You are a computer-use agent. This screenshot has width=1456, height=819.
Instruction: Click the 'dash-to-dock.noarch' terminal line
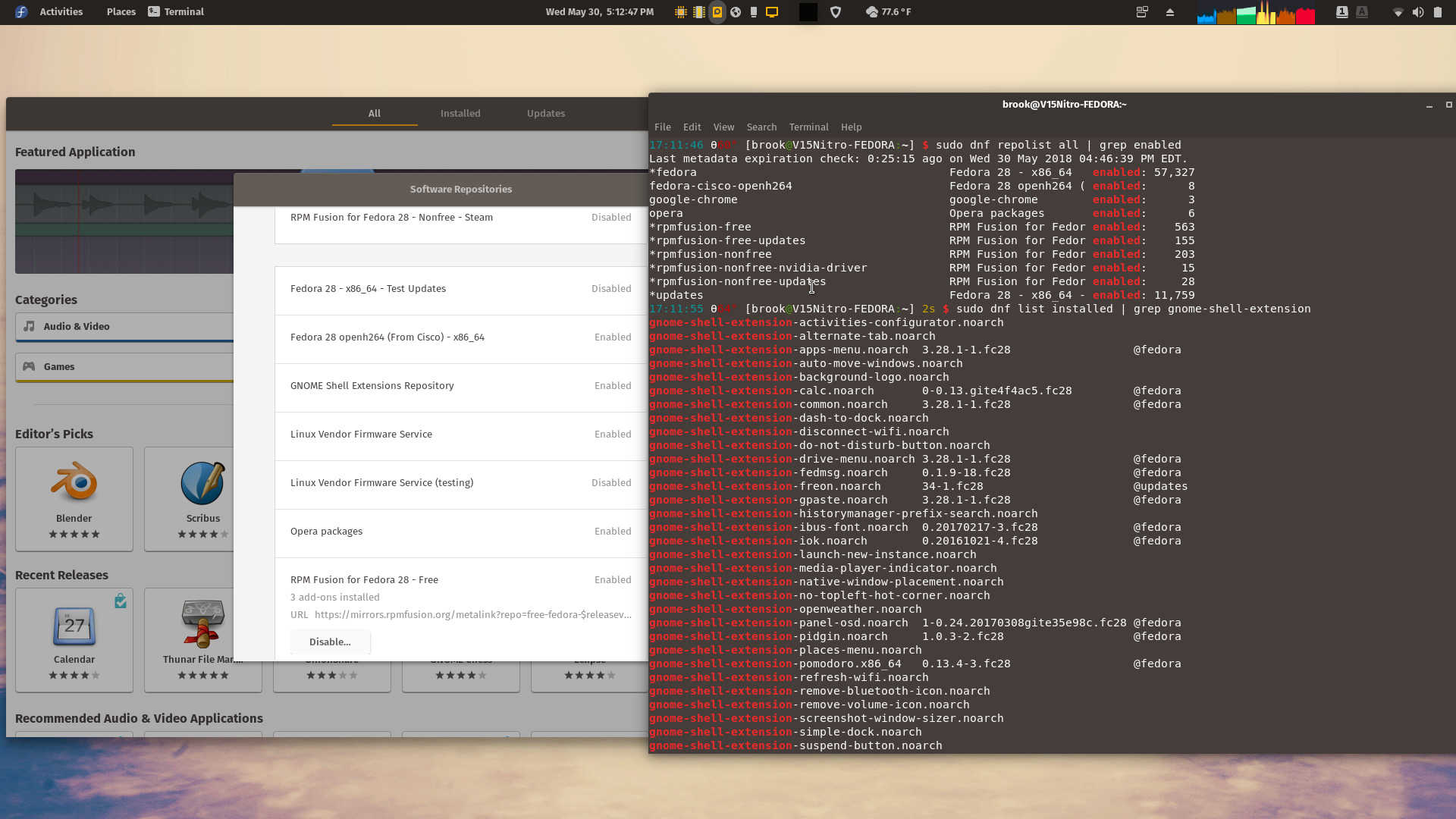(789, 418)
